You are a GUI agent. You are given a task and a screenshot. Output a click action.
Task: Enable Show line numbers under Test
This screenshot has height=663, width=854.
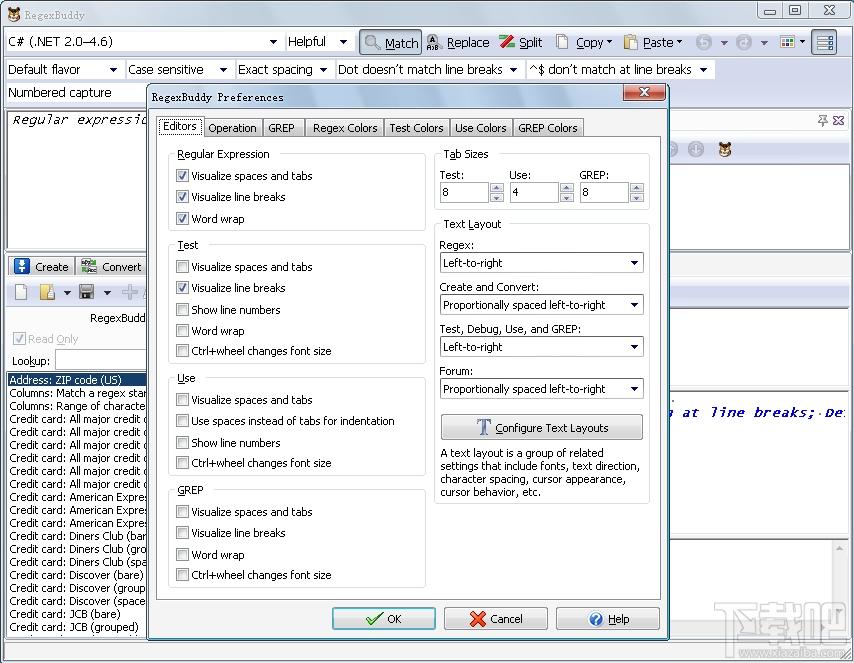click(x=182, y=310)
